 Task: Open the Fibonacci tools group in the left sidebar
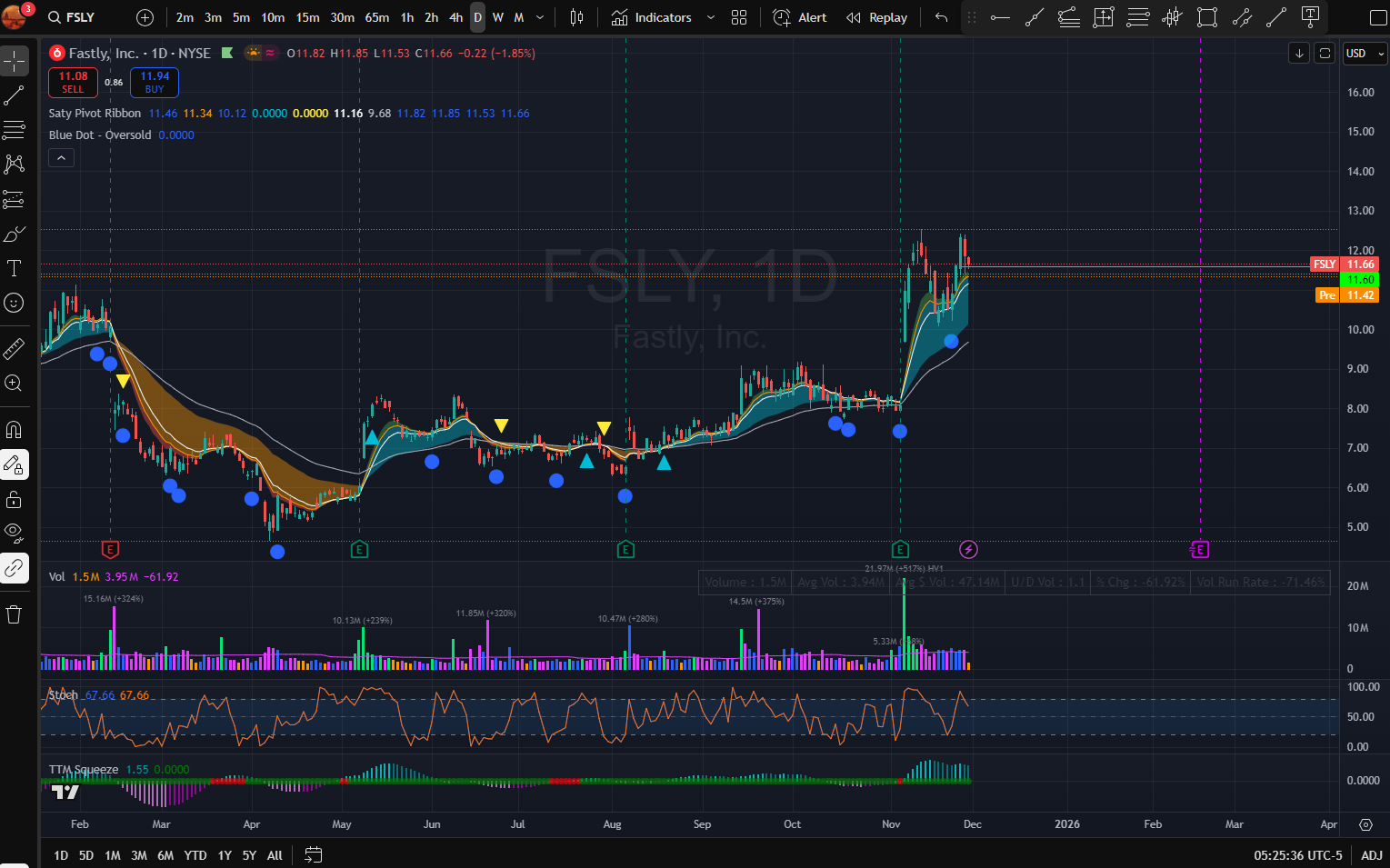(15, 130)
